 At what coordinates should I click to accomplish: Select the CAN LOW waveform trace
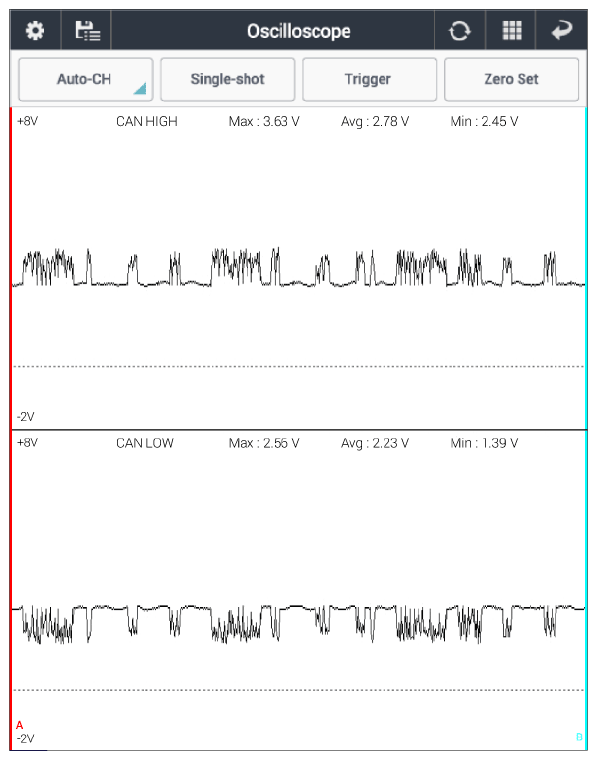[x=298, y=624]
